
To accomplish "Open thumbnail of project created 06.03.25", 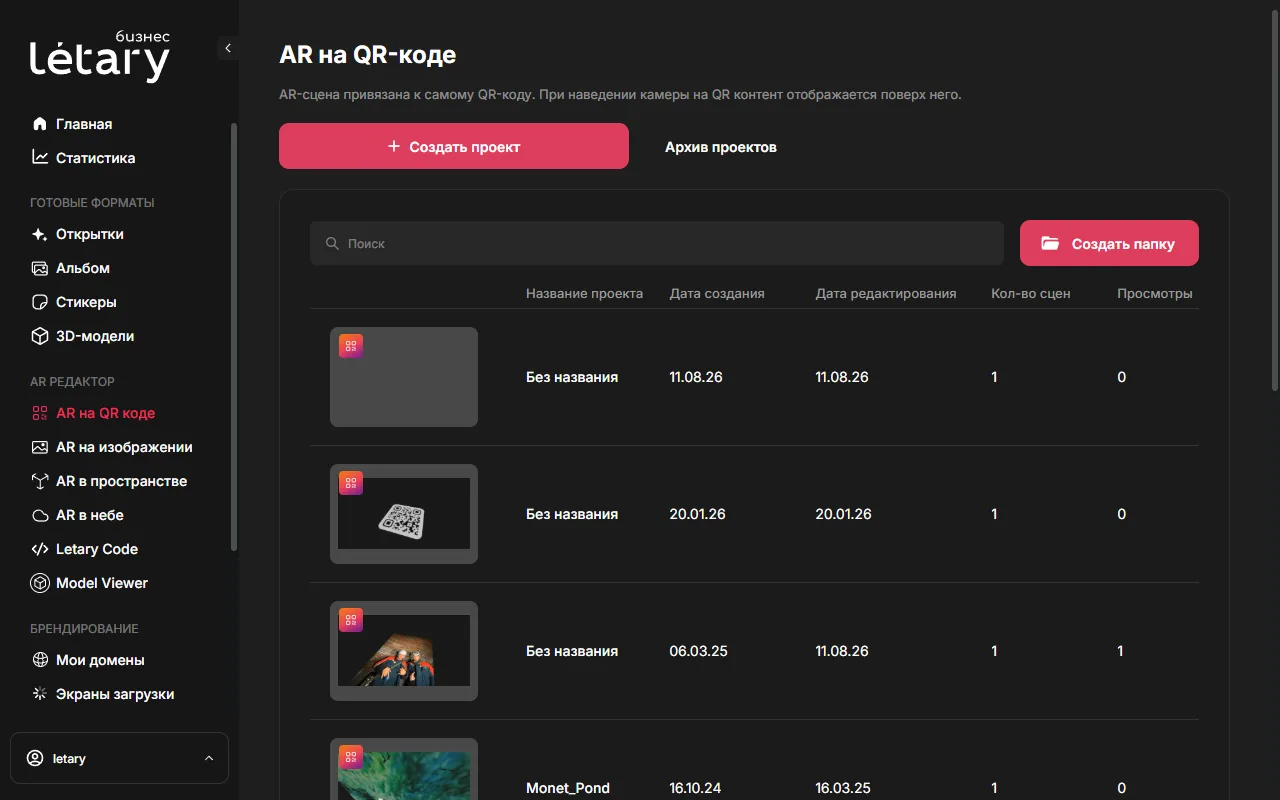I will point(404,651).
